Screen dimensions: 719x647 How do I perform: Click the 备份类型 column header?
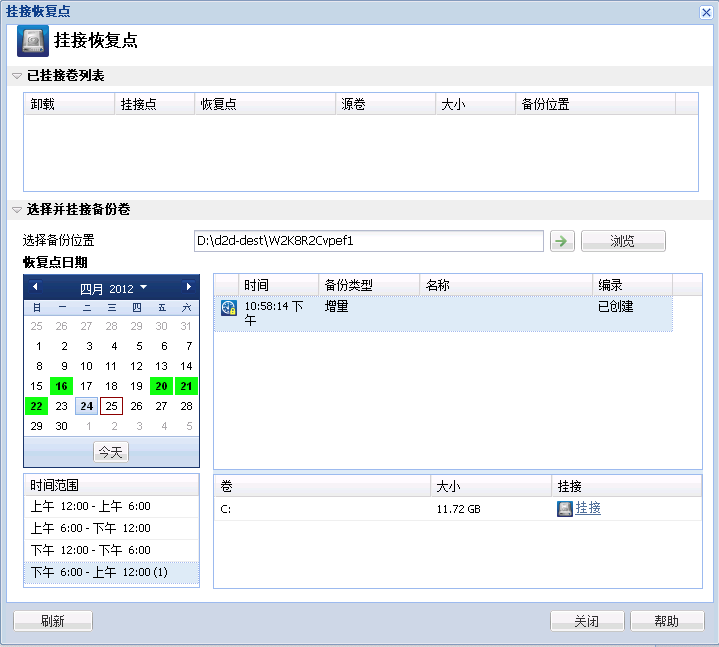click(x=369, y=285)
